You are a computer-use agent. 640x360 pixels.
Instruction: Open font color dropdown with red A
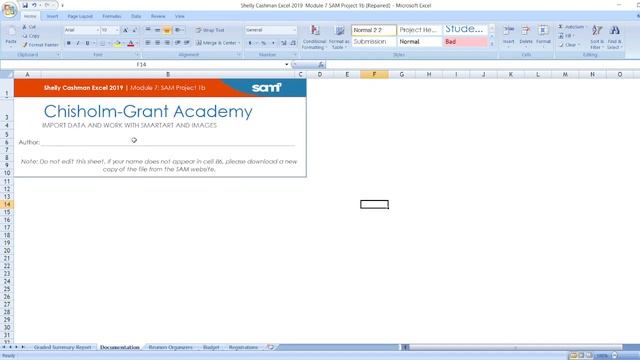point(136,43)
